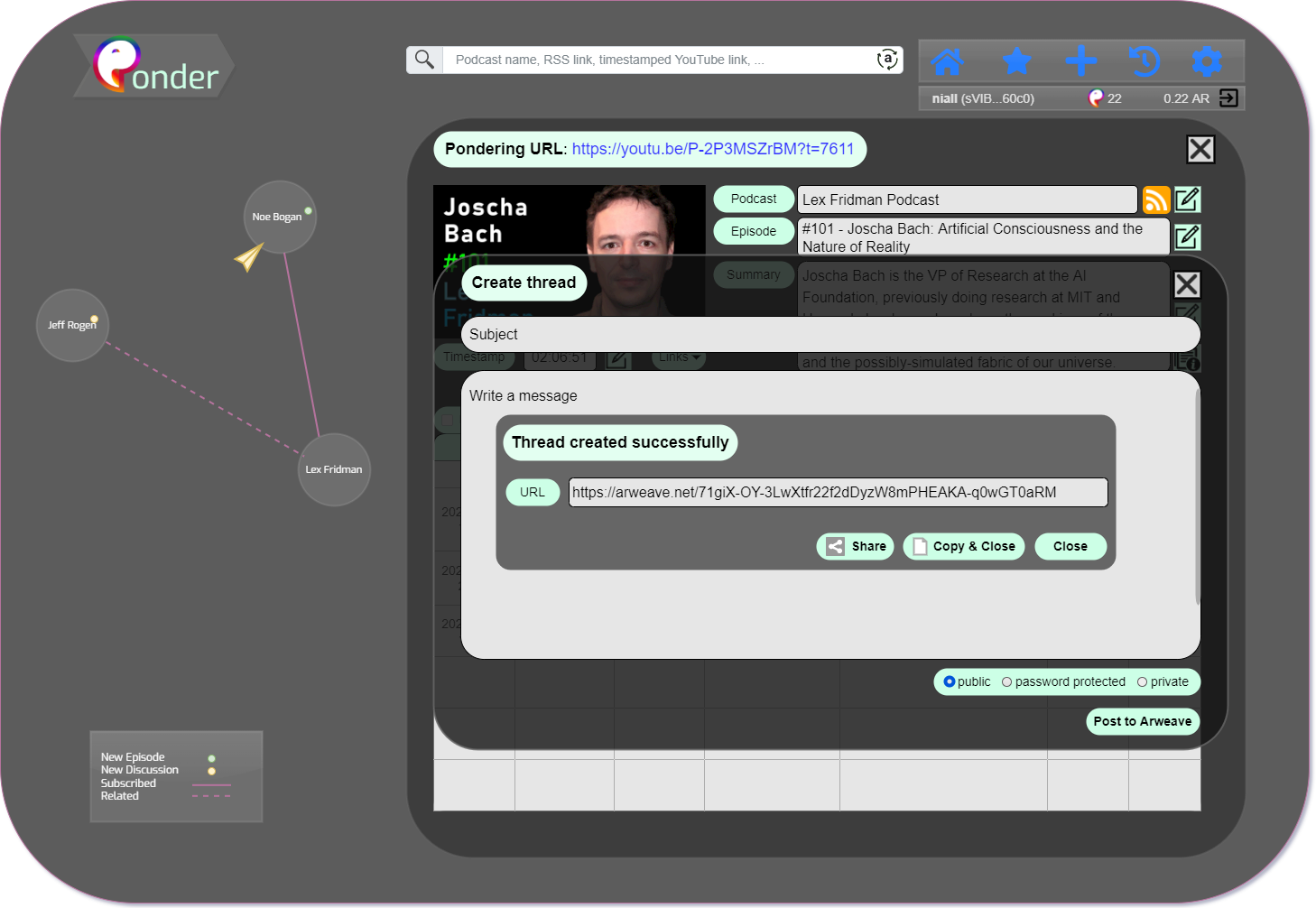Screen dimensions: 1316x908
Task: Click the logout icon beside AR balance
Action: [x=1228, y=98]
